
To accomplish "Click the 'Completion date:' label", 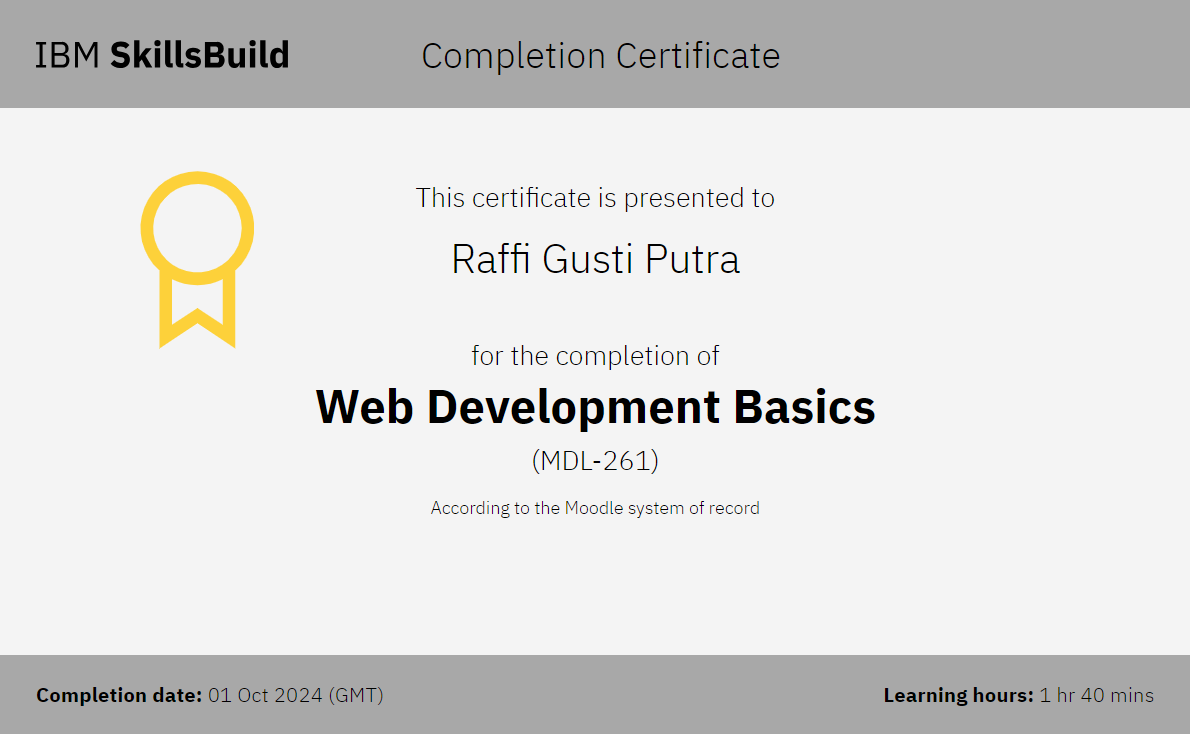I will tap(119, 695).
